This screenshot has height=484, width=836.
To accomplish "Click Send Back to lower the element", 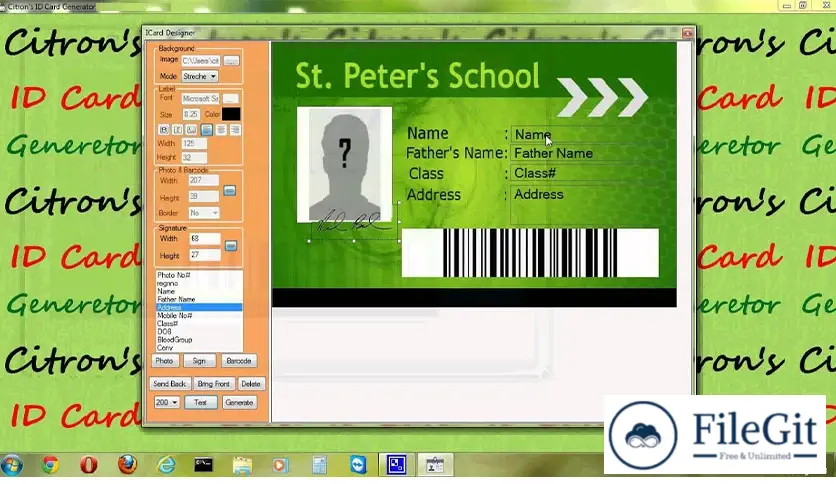I will point(170,384).
